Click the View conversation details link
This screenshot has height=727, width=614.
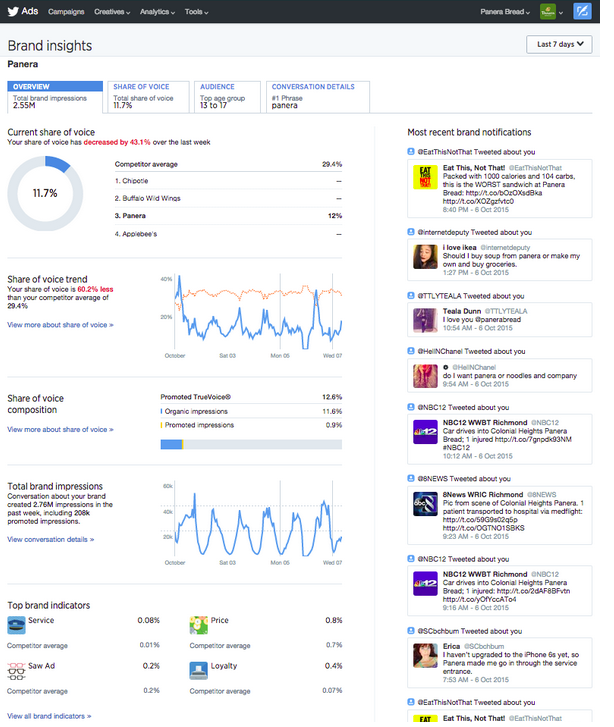tap(51, 539)
